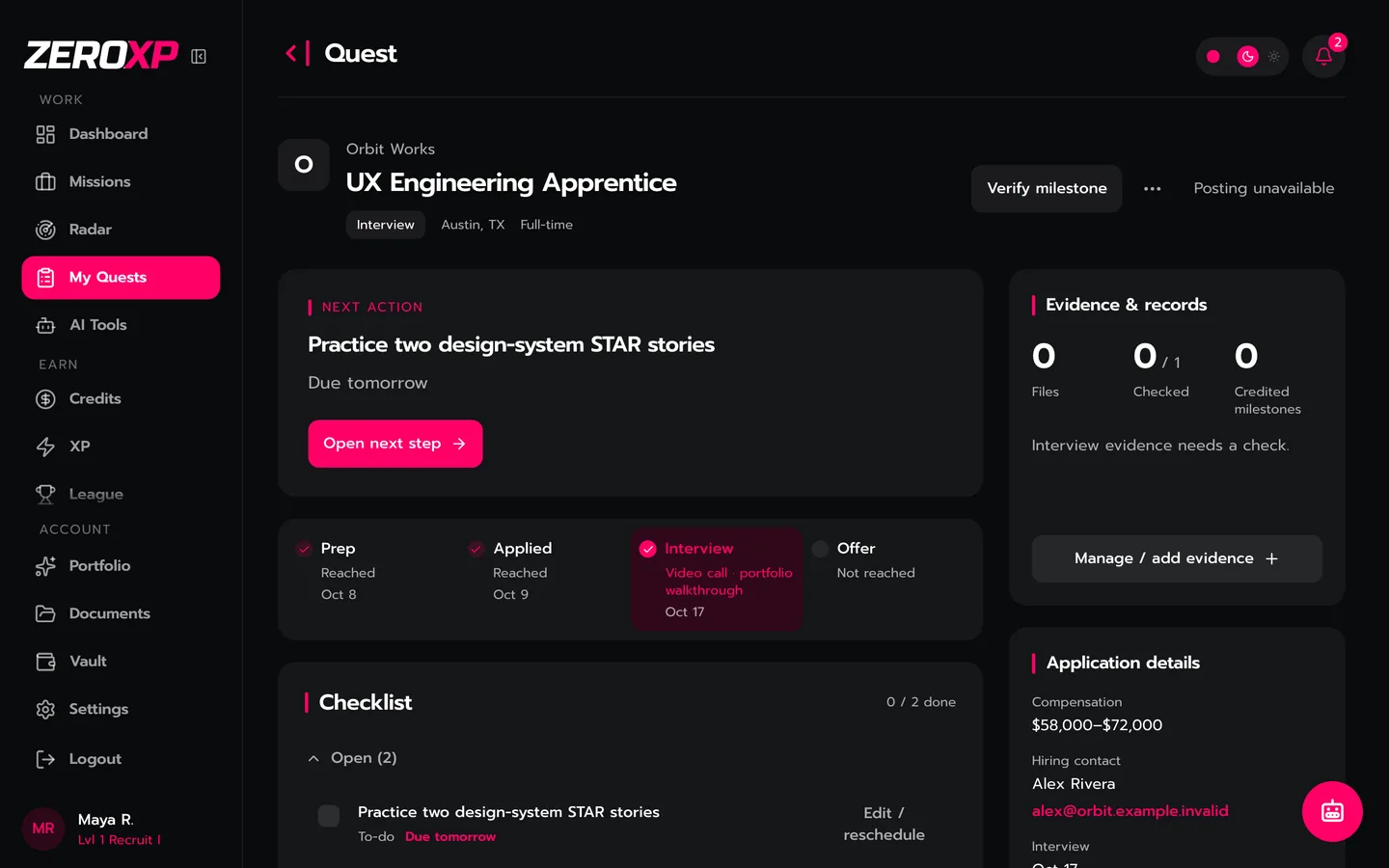Open AI Tools via its robot icon

tap(45, 325)
